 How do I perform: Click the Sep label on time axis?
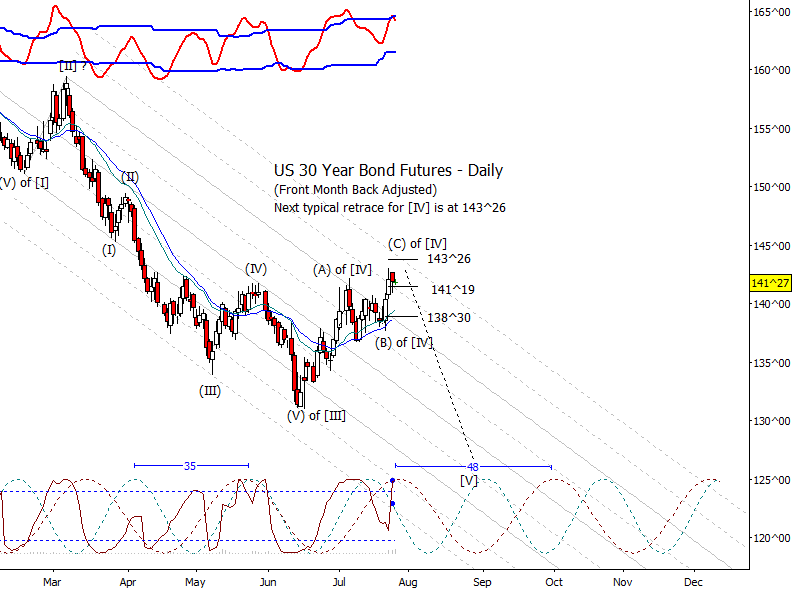pos(482,582)
